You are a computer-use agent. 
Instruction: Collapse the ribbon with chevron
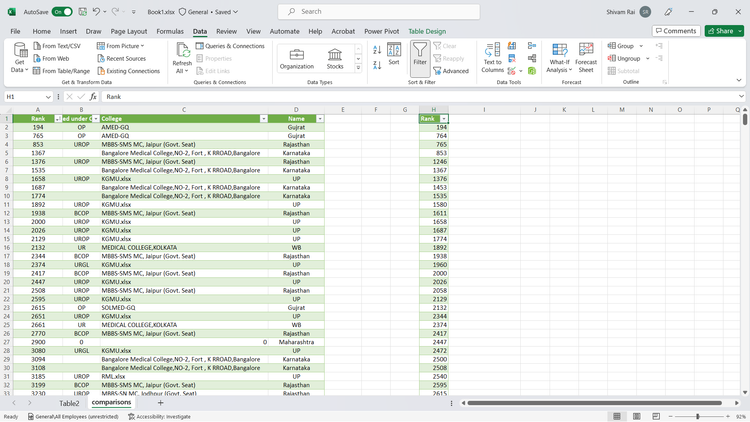pos(739,80)
